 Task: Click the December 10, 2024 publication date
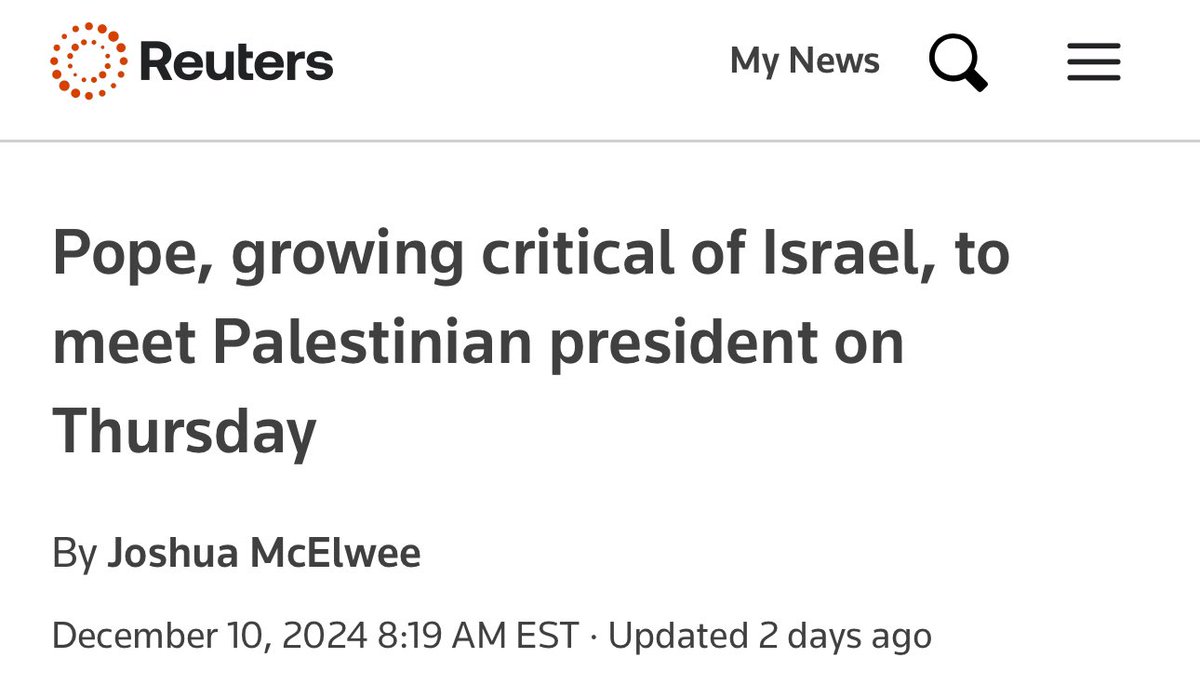[x=207, y=635]
